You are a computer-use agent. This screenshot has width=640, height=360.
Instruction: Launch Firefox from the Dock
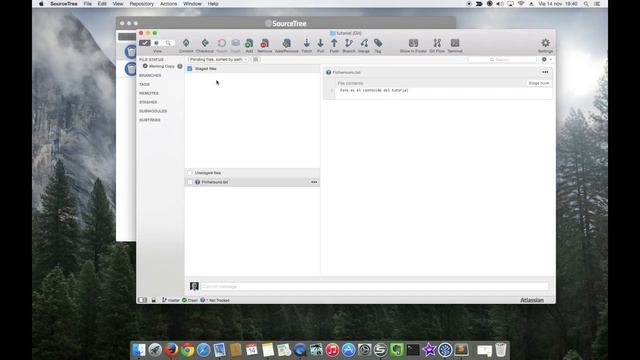171,350
